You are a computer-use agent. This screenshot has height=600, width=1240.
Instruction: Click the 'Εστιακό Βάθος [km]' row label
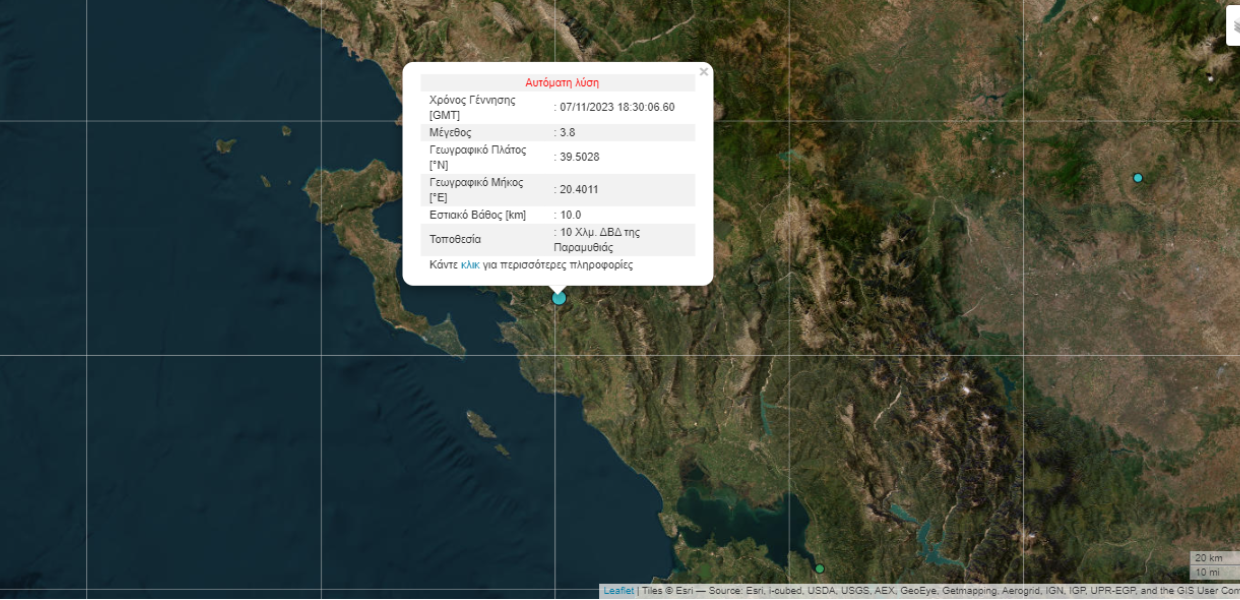tap(477, 215)
